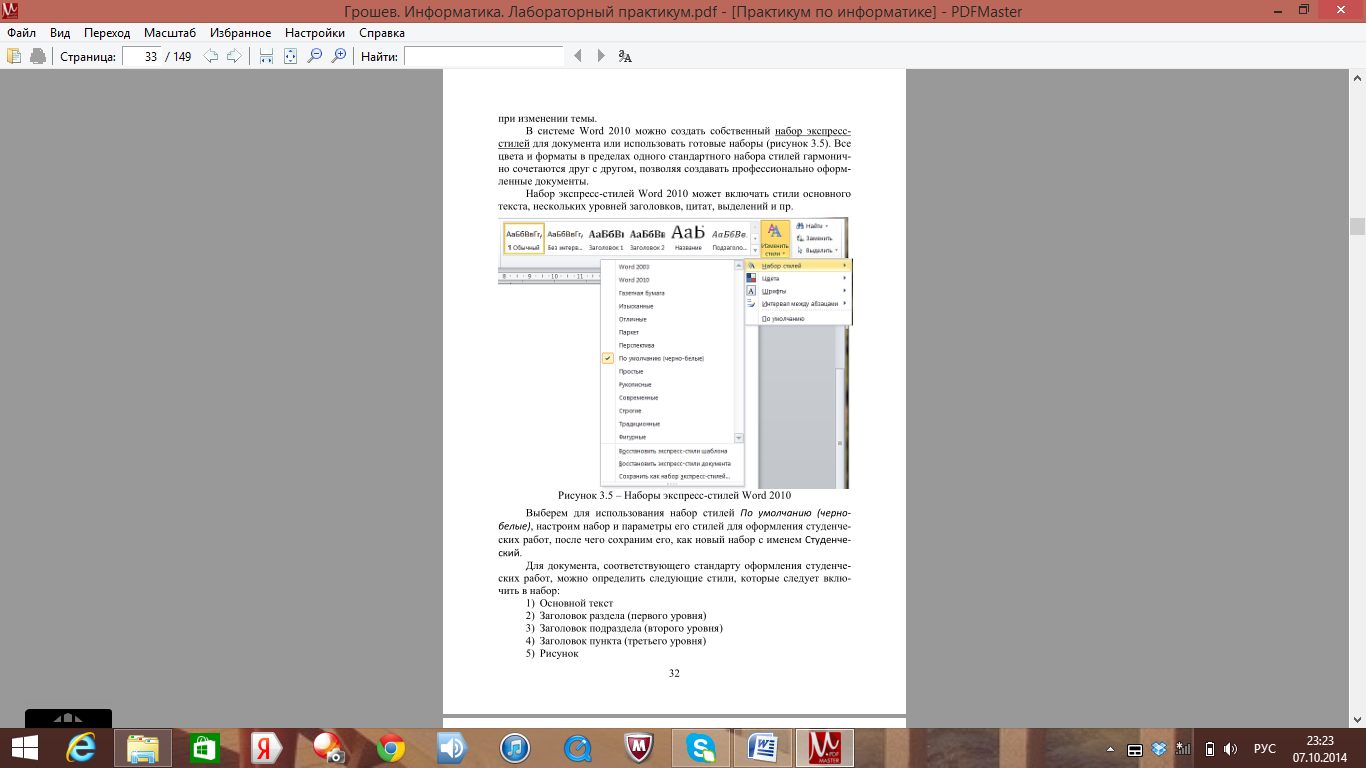Switch the РУС input language indicator

click(x=1264, y=749)
